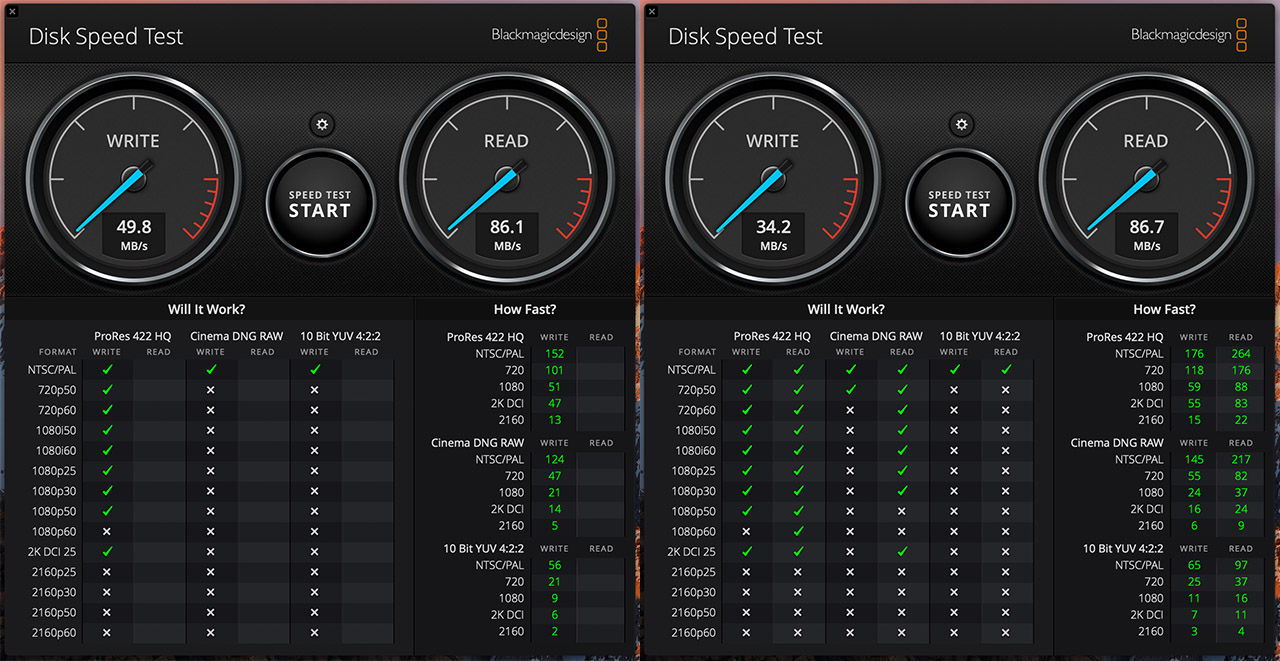Right window: ProRes 422 HQ read cross, 2160p25 row
The image size is (1280, 661).
click(x=798, y=572)
